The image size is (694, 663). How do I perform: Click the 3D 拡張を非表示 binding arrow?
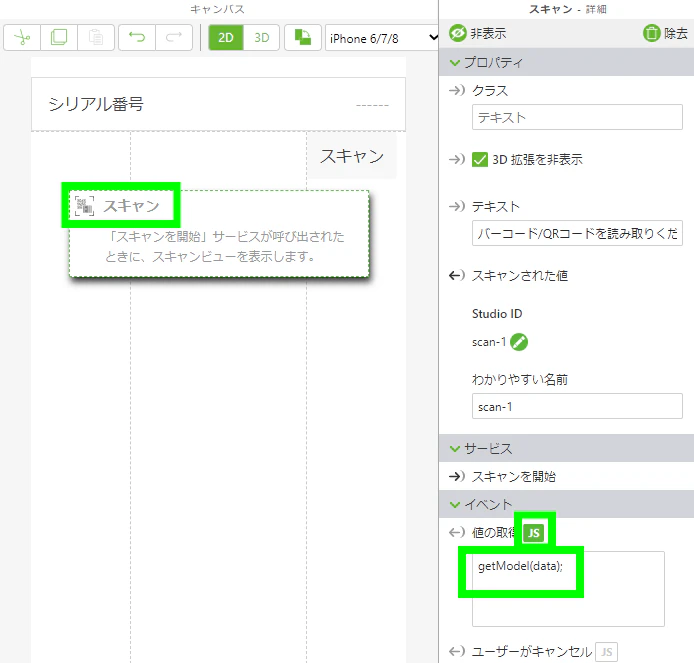(x=457, y=159)
